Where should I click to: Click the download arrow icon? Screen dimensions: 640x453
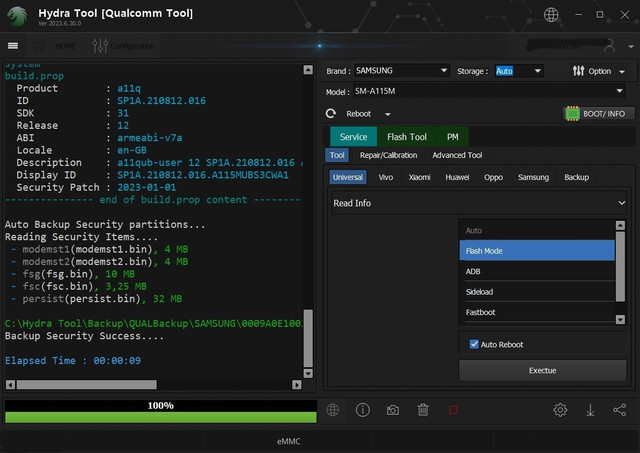(590, 410)
